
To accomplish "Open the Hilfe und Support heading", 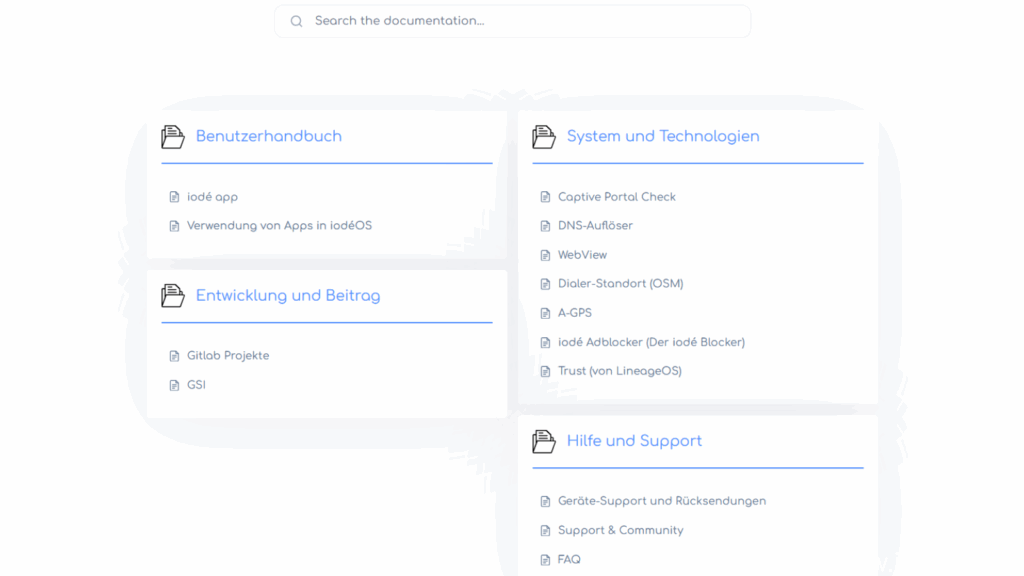I will pyautogui.click(x=634, y=441).
